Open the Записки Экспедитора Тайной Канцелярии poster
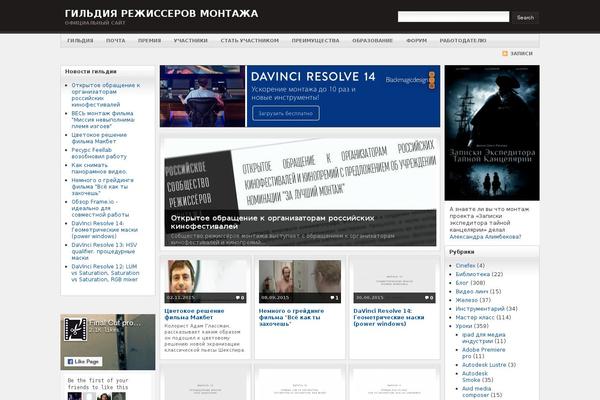The image size is (600, 400). tap(492, 133)
